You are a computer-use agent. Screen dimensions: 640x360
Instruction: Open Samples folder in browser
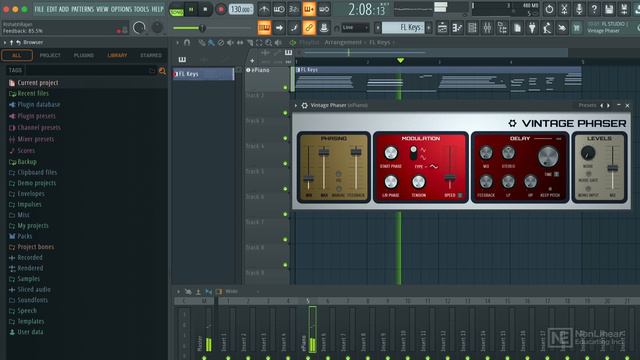point(28,279)
